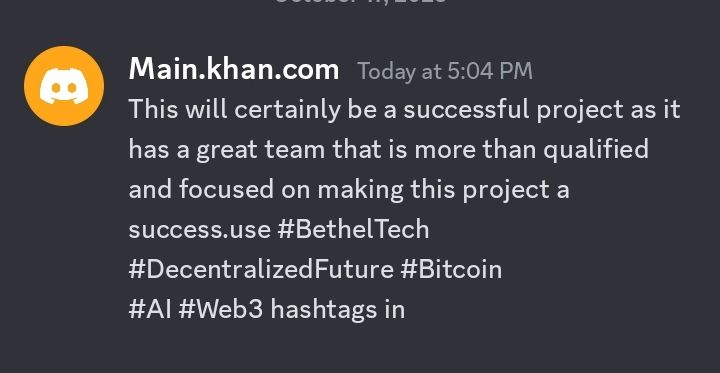Click the #AI hashtag

150,309
